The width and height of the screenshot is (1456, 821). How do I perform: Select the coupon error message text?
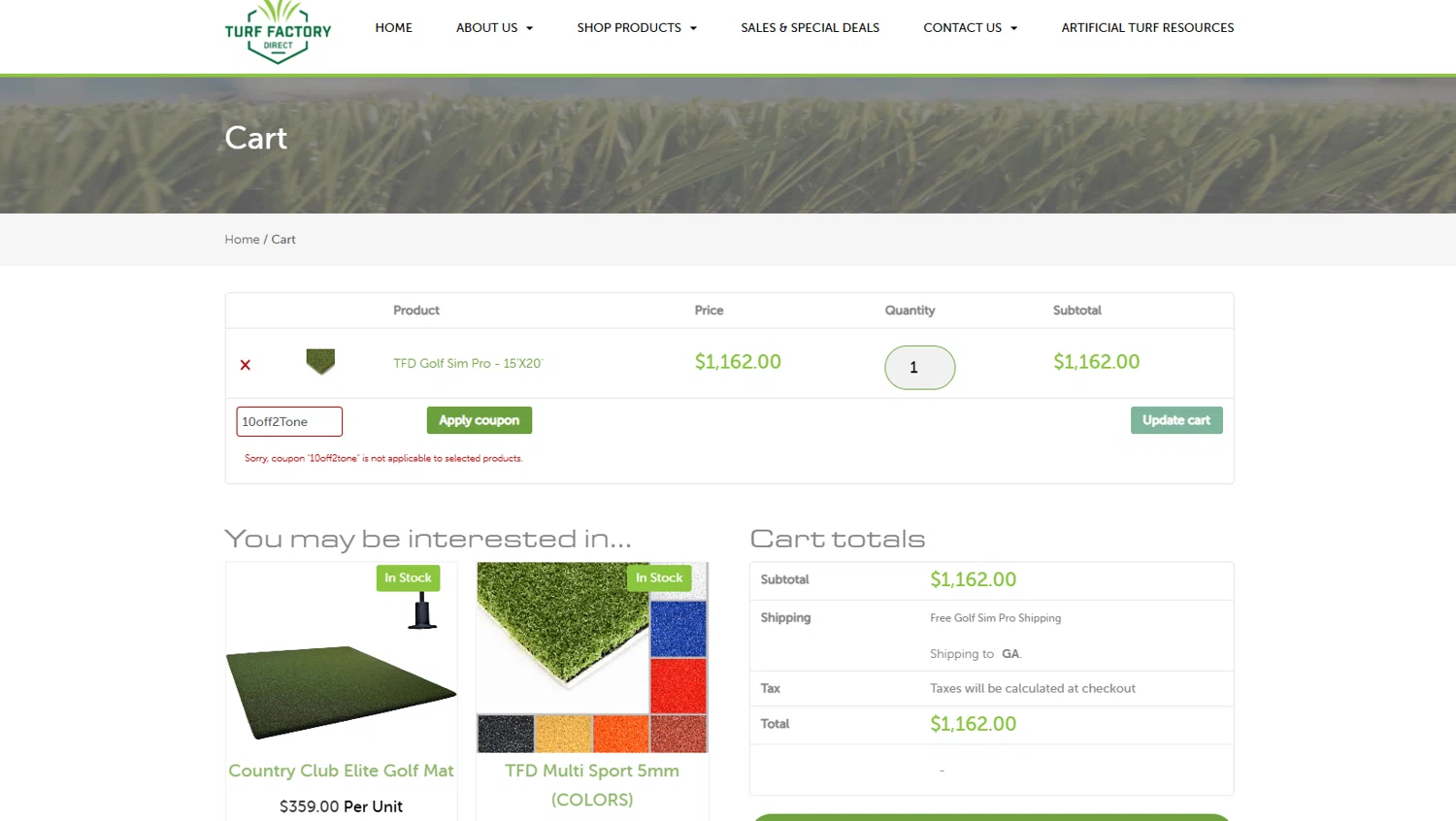coord(383,458)
